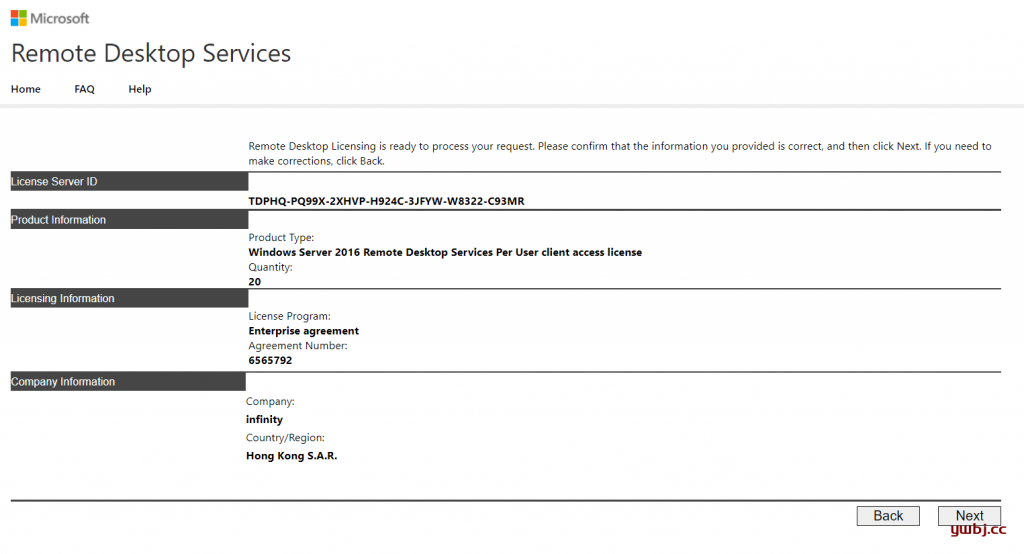Select the Windows Server 2016 product type text
The image size is (1024, 554).
[445, 252]
